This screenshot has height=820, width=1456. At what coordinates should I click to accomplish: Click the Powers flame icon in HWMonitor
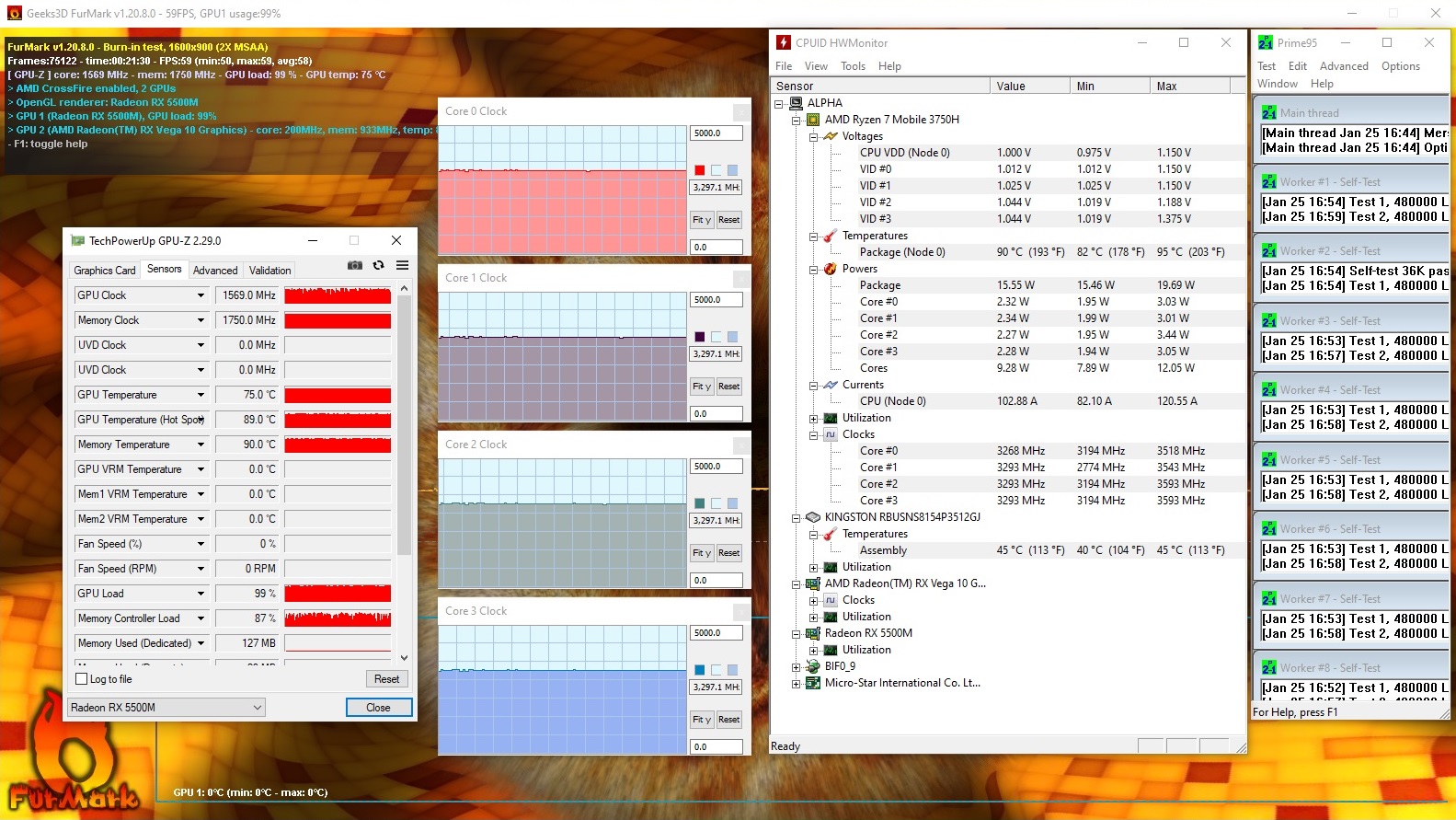point(831,269)
